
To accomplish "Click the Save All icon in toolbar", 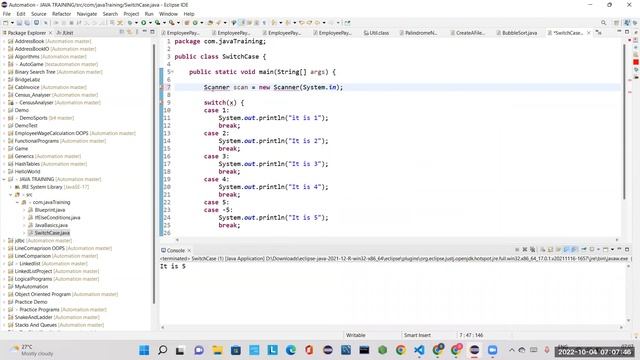I will point(27,22).
